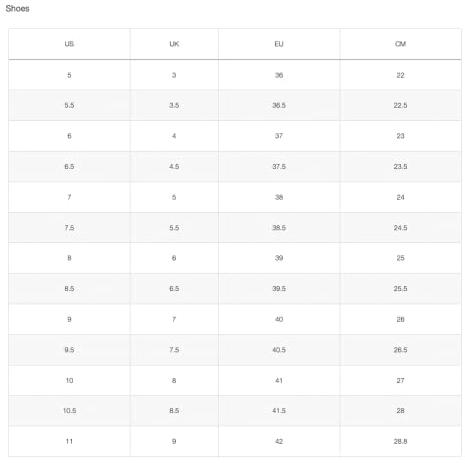Select the EU column header
This screenshot has width=465, height=465.
click(279, 44)
